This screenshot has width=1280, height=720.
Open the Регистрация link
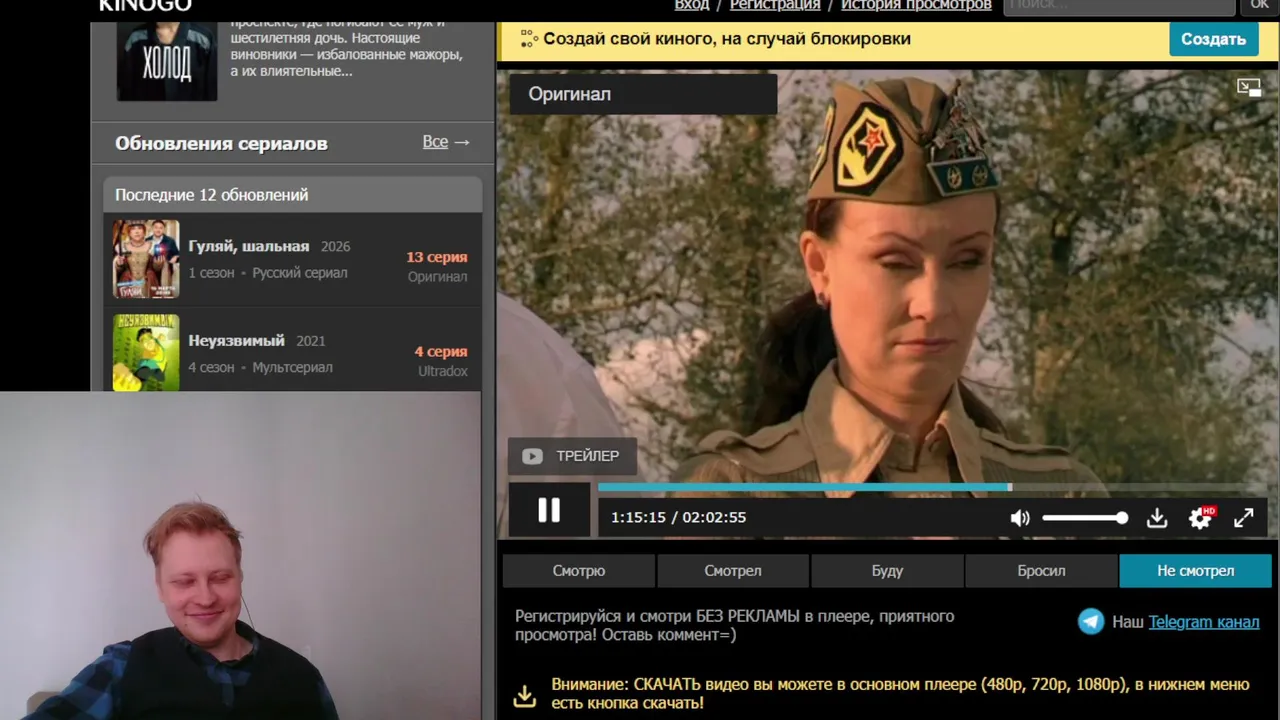tap(775, 5)
